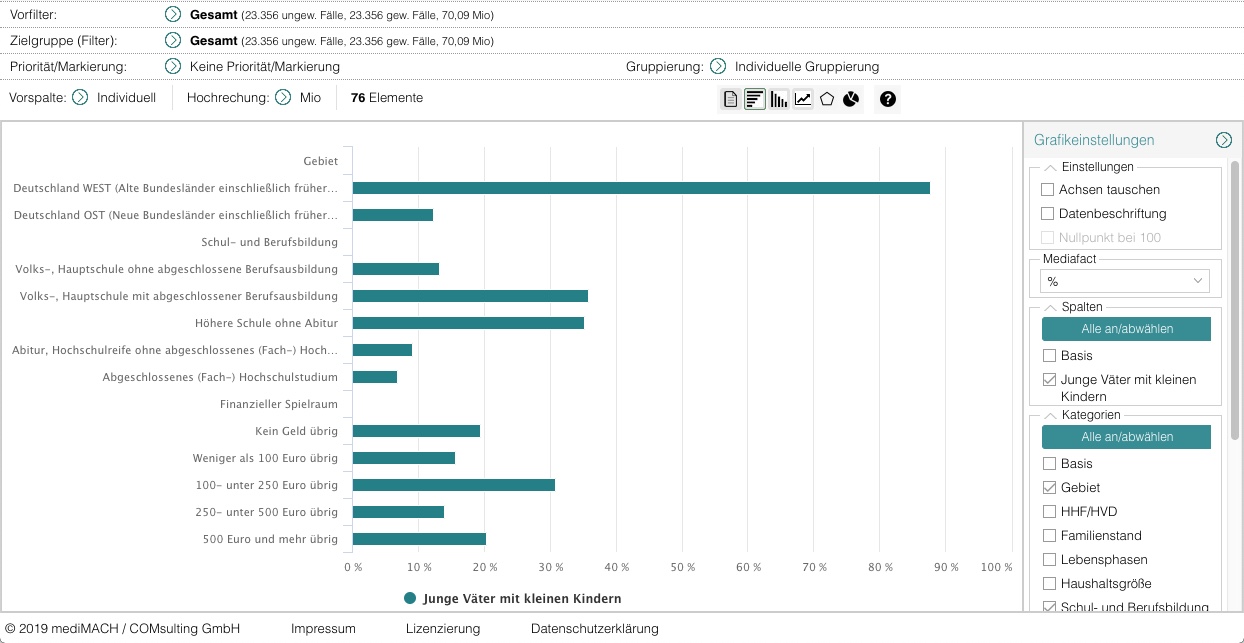Open the Priorität/Markierung selector arrow
This screenshot has width=1244, height=643.
pos(173,66)
